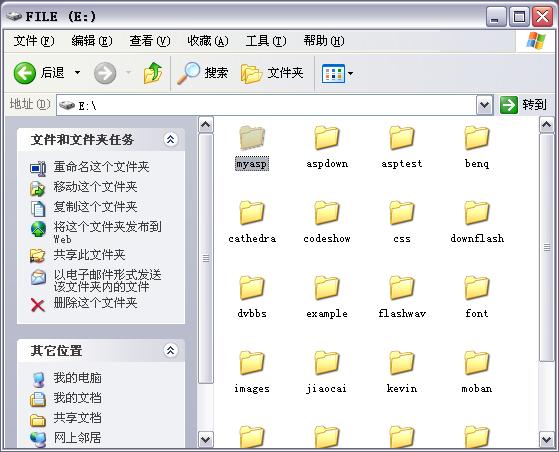Select the kevin folder icon

click(402, 363)
